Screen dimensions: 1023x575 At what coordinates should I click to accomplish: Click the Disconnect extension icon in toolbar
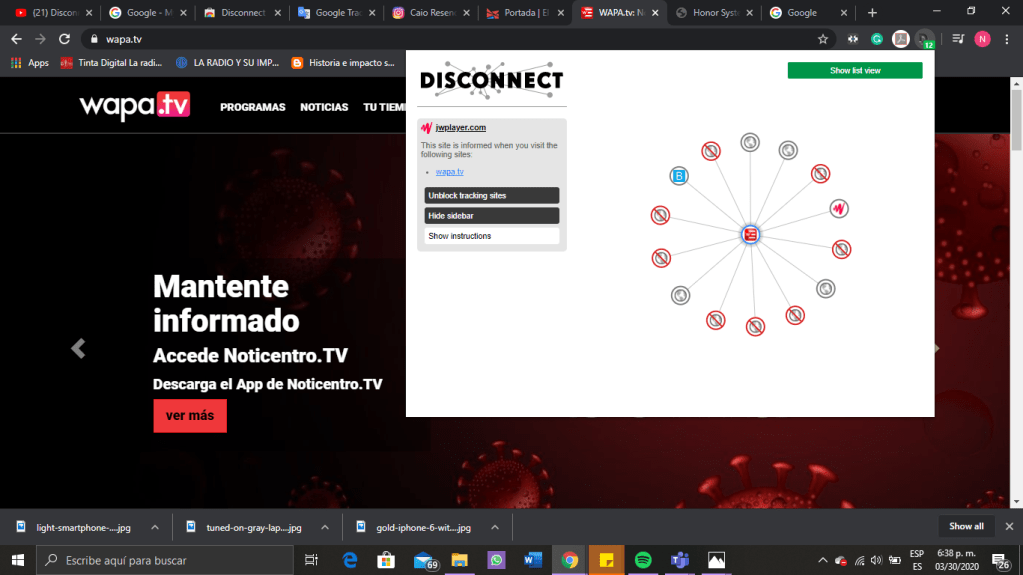click(x=926, y=39)
